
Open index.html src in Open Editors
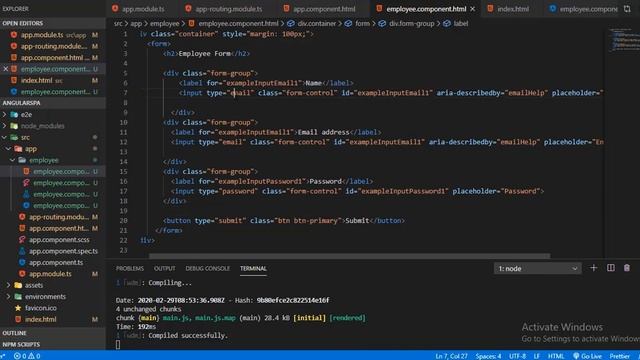[53, 80]
